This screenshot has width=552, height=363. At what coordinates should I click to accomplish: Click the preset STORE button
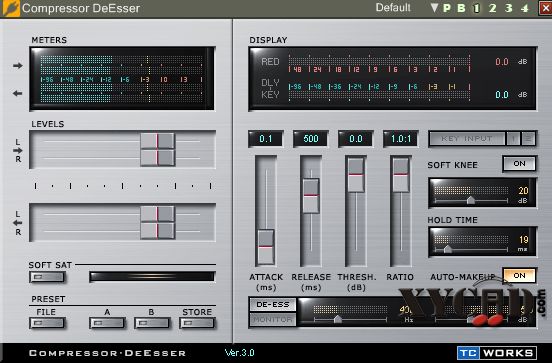(197, 323)
